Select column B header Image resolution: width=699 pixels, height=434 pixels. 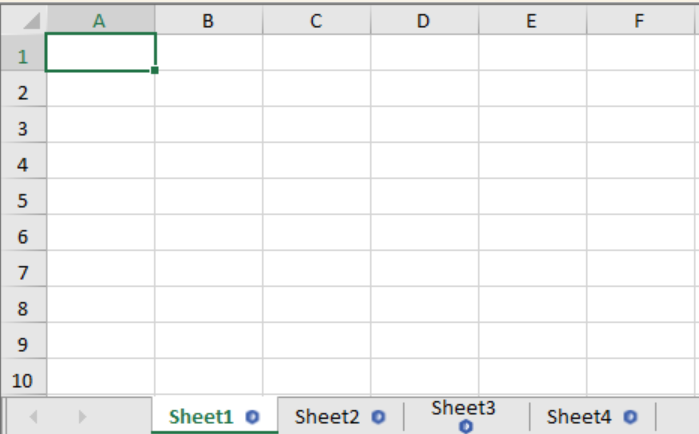[208, 20]
